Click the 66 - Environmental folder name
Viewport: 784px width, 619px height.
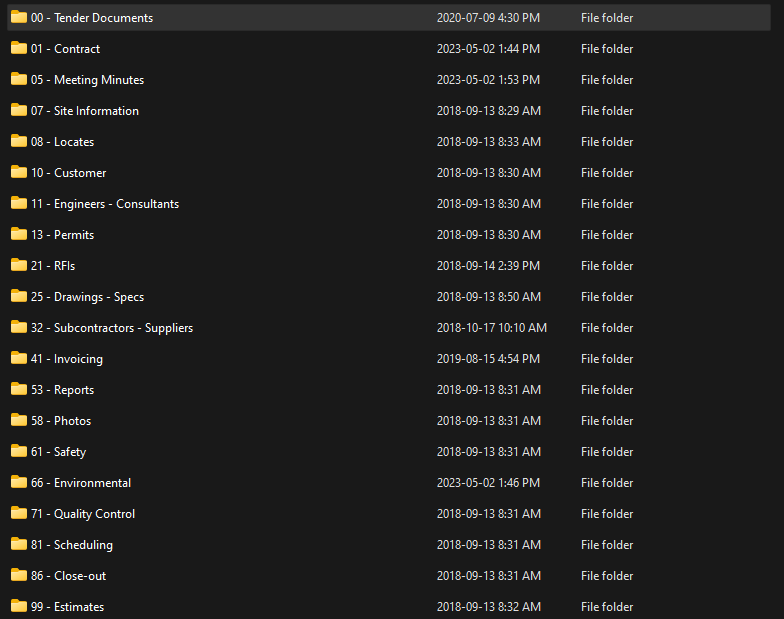click(x=81, y=483)
